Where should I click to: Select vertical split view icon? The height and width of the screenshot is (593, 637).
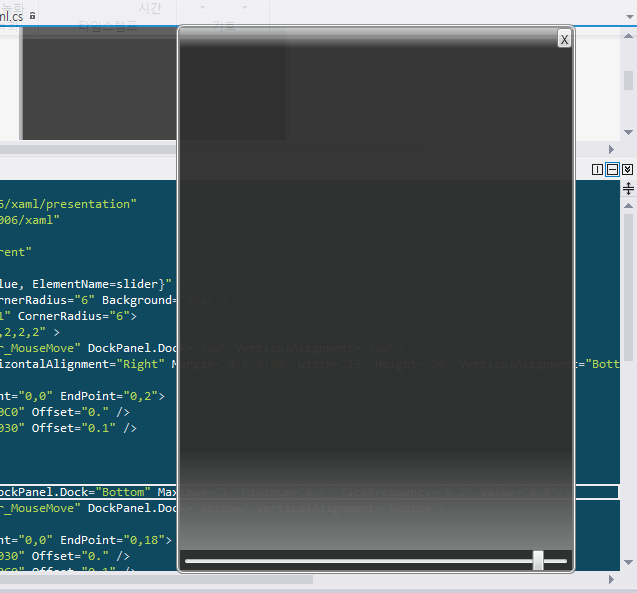(x=597, y=169)
